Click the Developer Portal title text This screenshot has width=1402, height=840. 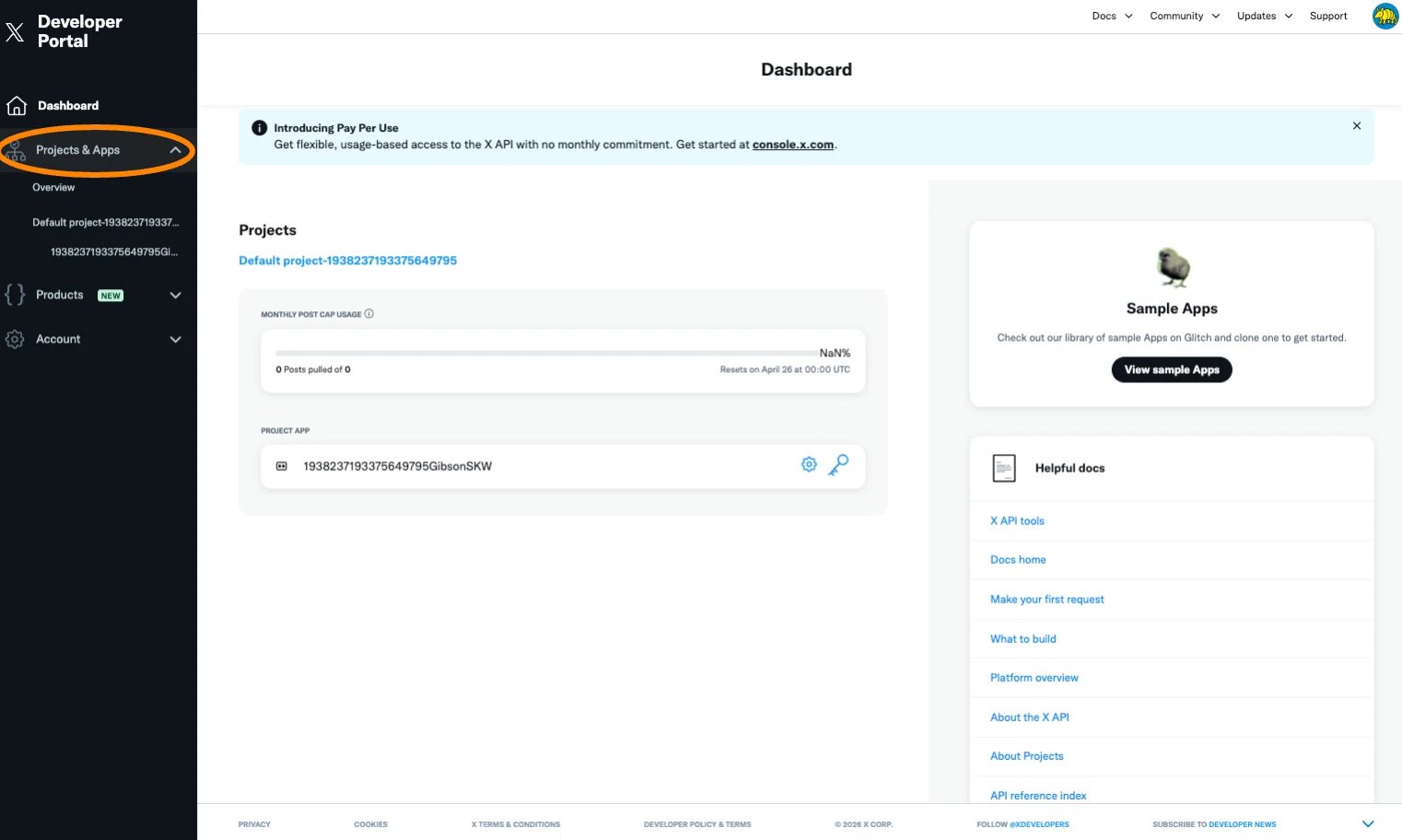coord(80,31)
